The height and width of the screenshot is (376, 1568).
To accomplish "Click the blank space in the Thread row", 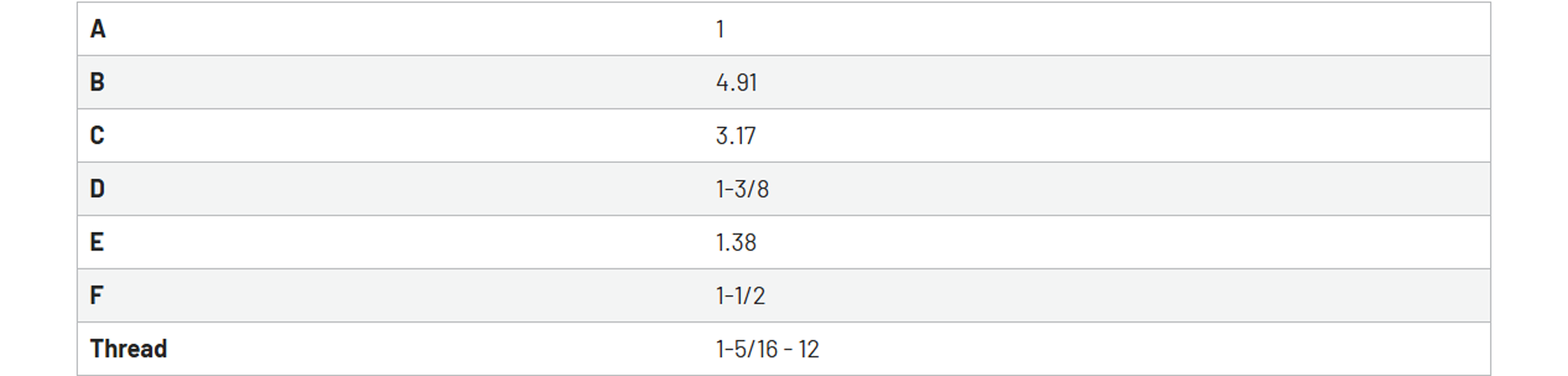I will point(1156,348).
